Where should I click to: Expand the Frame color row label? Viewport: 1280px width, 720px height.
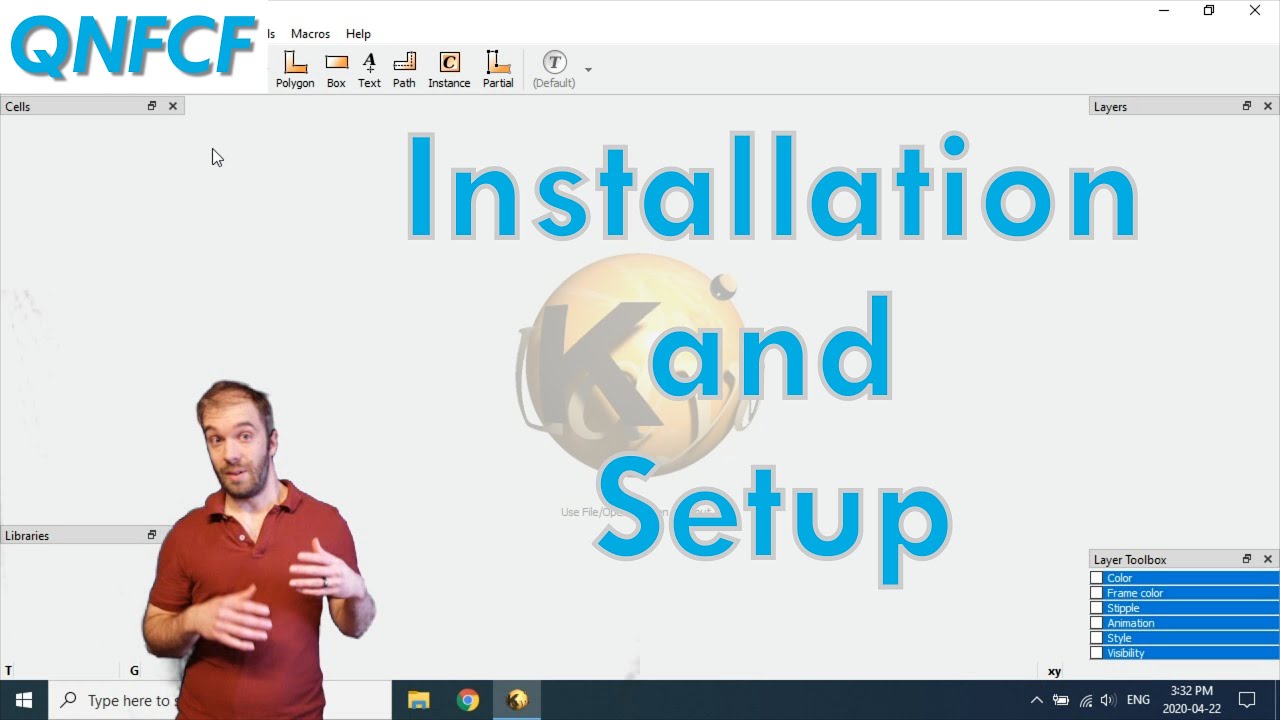[x=1135, y=593]
